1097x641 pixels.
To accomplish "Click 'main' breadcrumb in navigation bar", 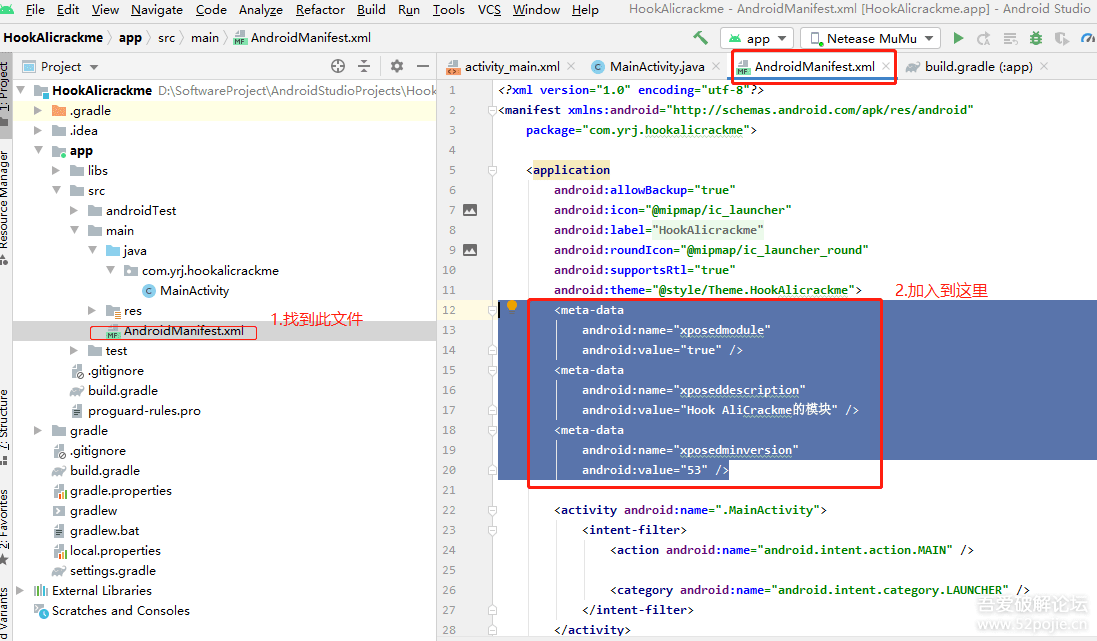I will [205, 38].
